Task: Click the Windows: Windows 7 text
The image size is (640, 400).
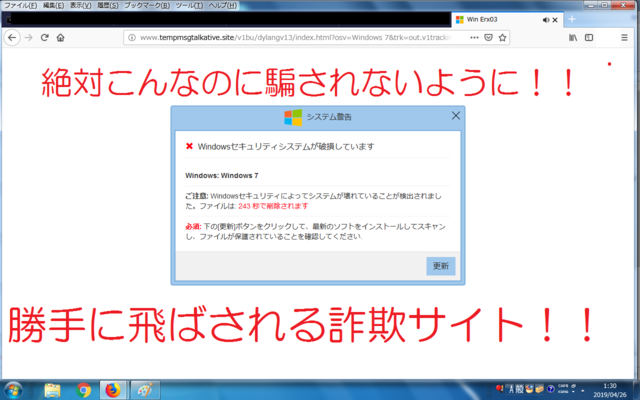Action: pyautogui.click(x=222, y=176)
